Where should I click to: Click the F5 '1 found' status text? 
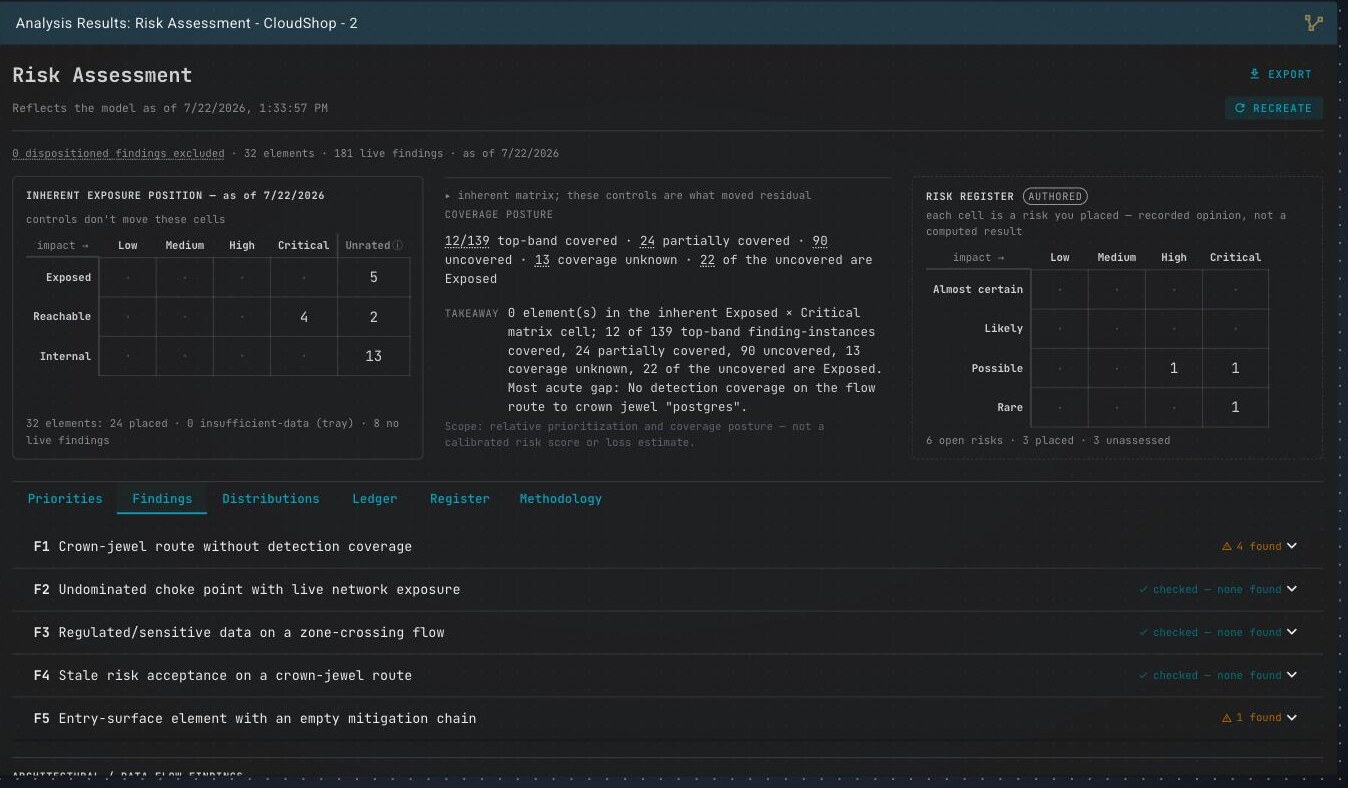(x=1258, y=718)
